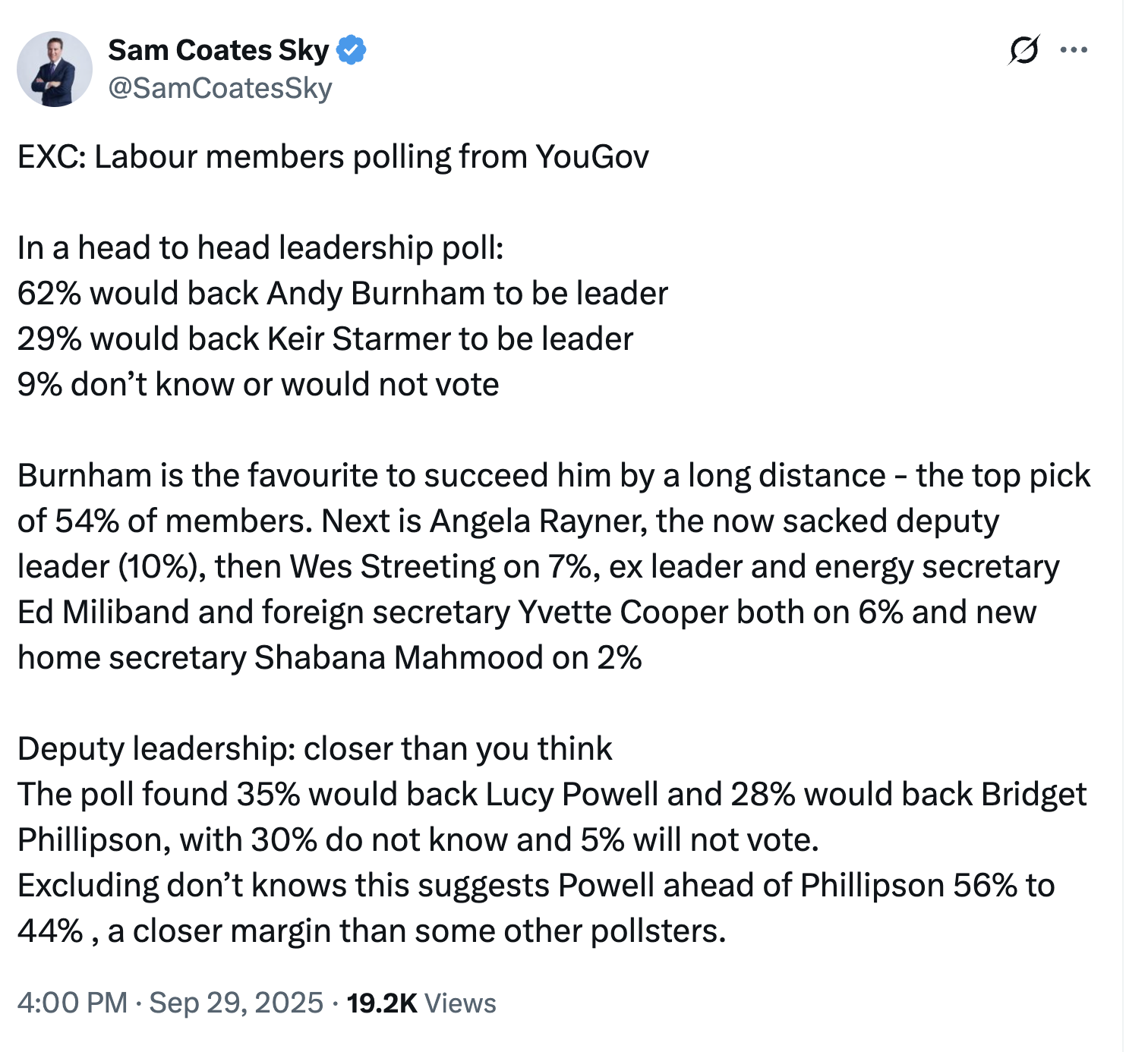Screen dimensions: 1148x1052
Task: Click the 9% don't know line
Action: (x=258, y=385)
